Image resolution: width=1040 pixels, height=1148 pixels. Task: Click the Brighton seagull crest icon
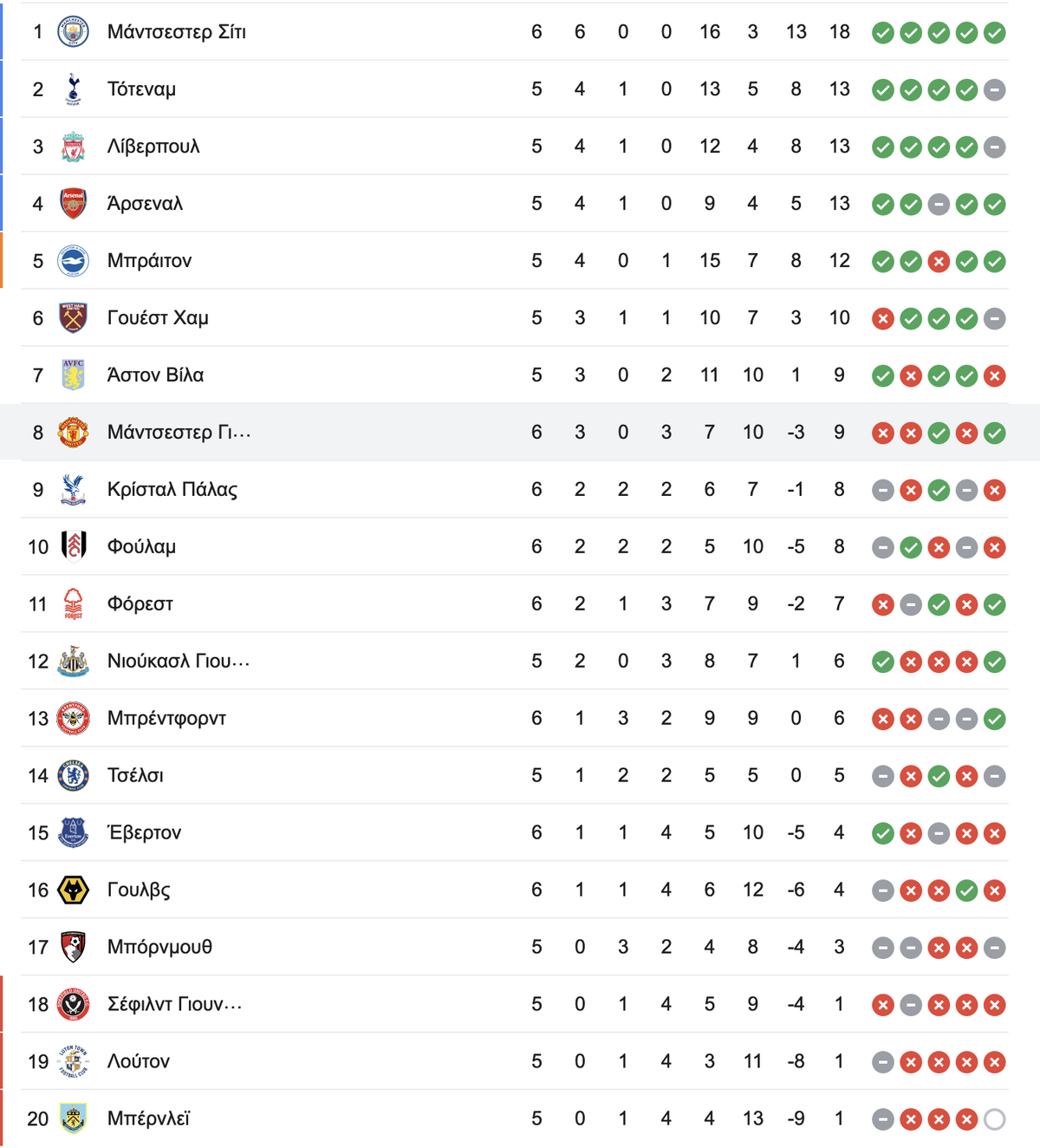[73, 261]
